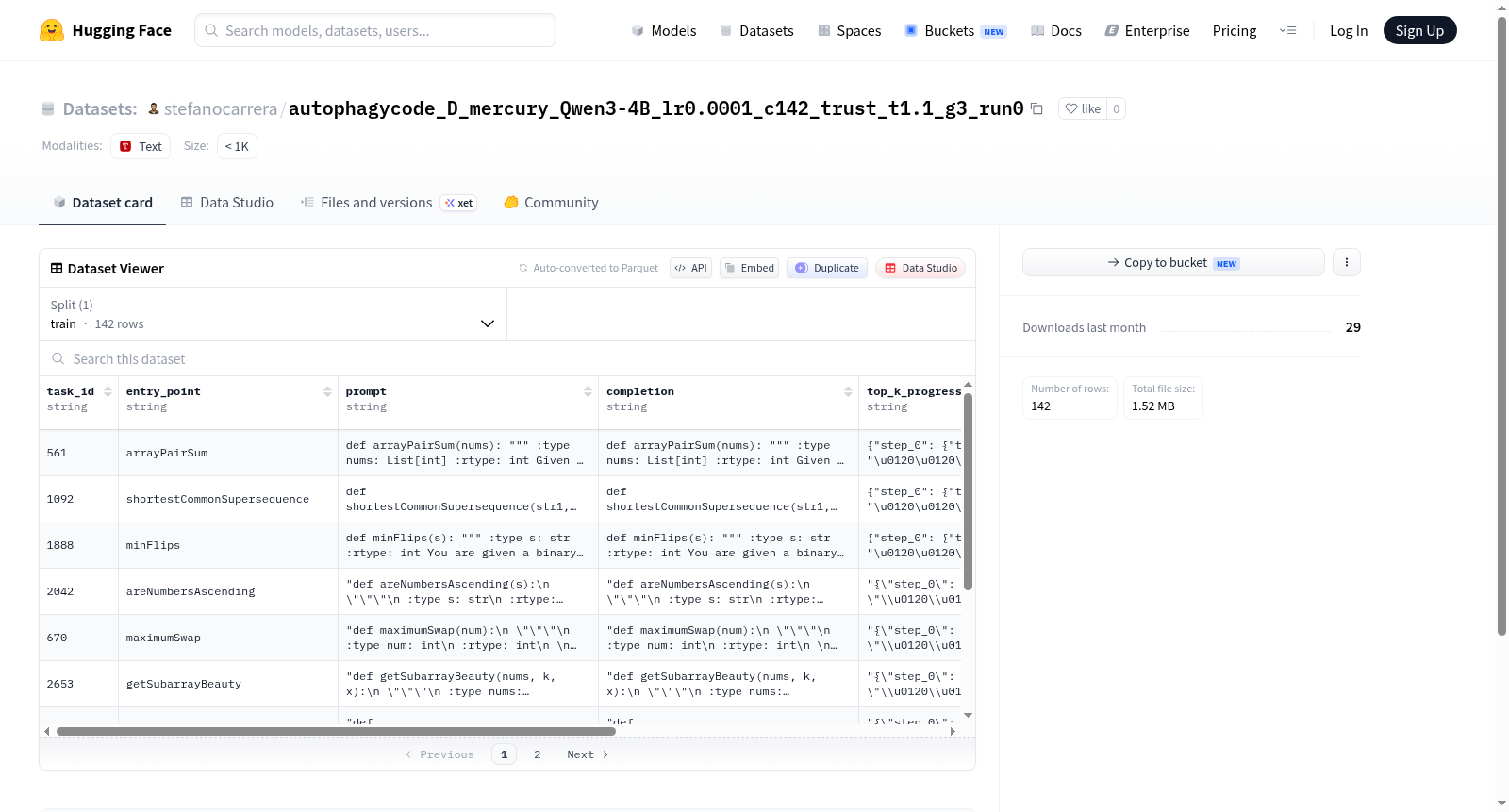
Task: Click task_id cell 2042
Action: [79, 591]
